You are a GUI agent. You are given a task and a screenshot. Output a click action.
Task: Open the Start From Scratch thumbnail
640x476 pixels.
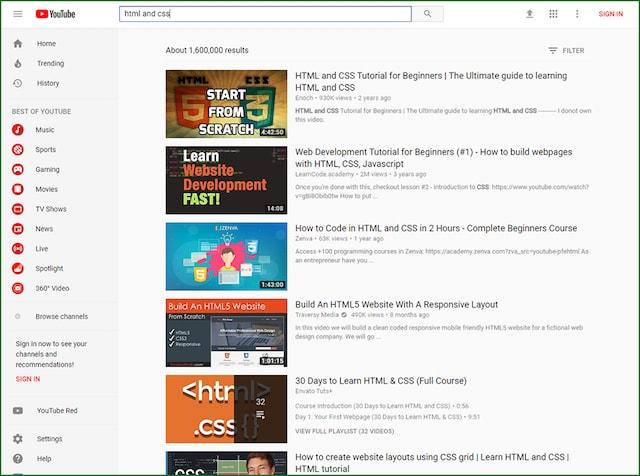226,103
